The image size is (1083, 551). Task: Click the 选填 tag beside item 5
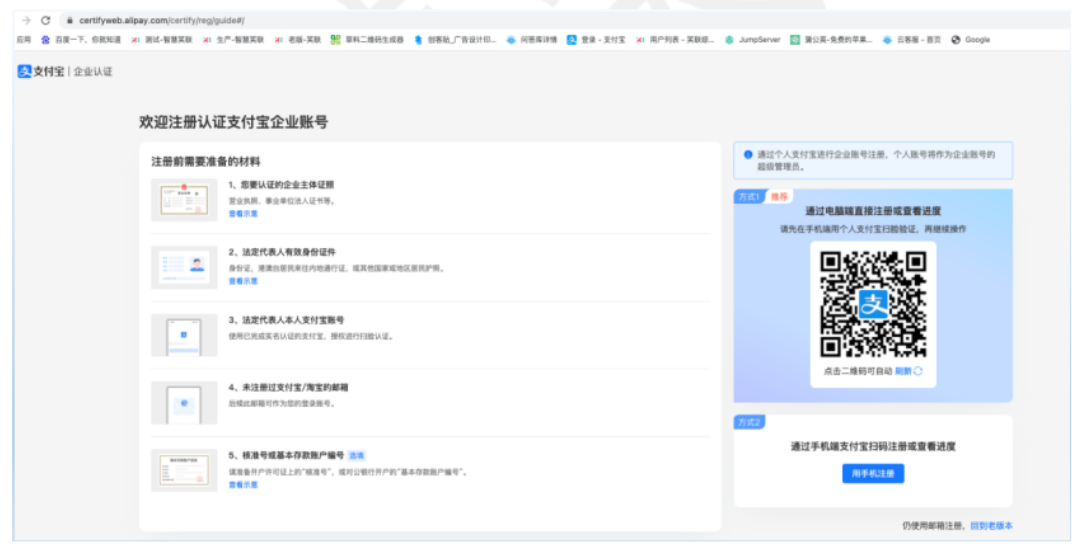(x=356, y=456)
